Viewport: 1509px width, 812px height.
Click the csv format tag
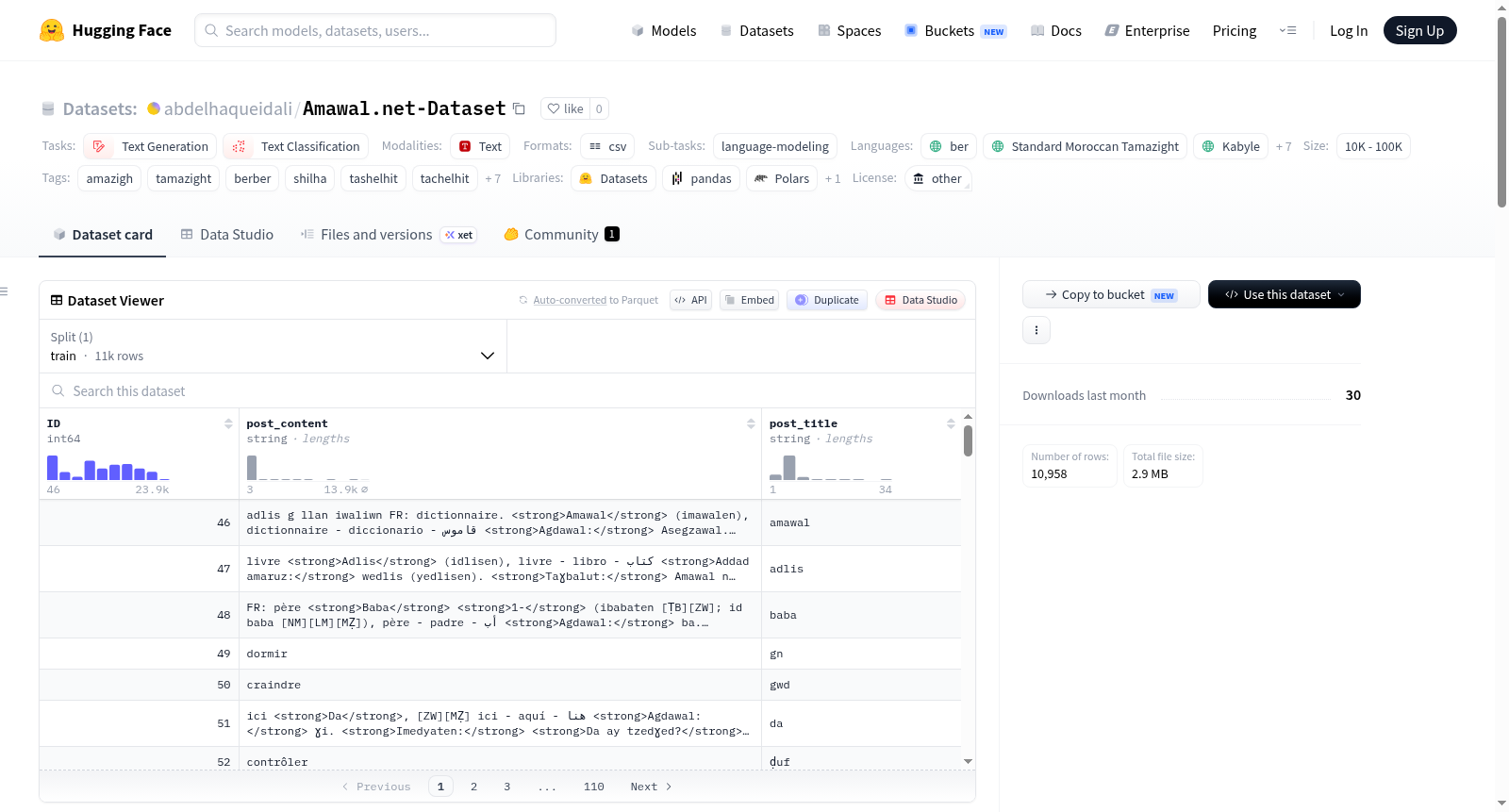coord(607,146)
